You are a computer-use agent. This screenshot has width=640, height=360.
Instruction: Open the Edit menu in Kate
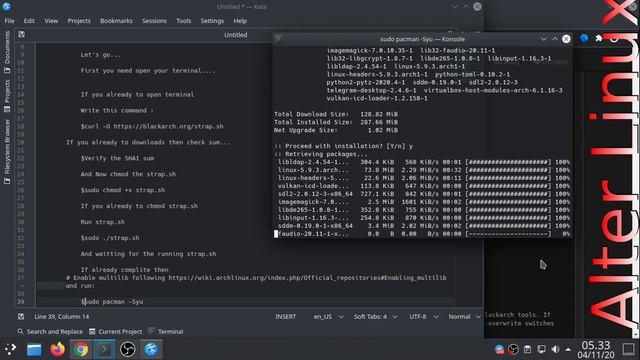pos(29,21)
